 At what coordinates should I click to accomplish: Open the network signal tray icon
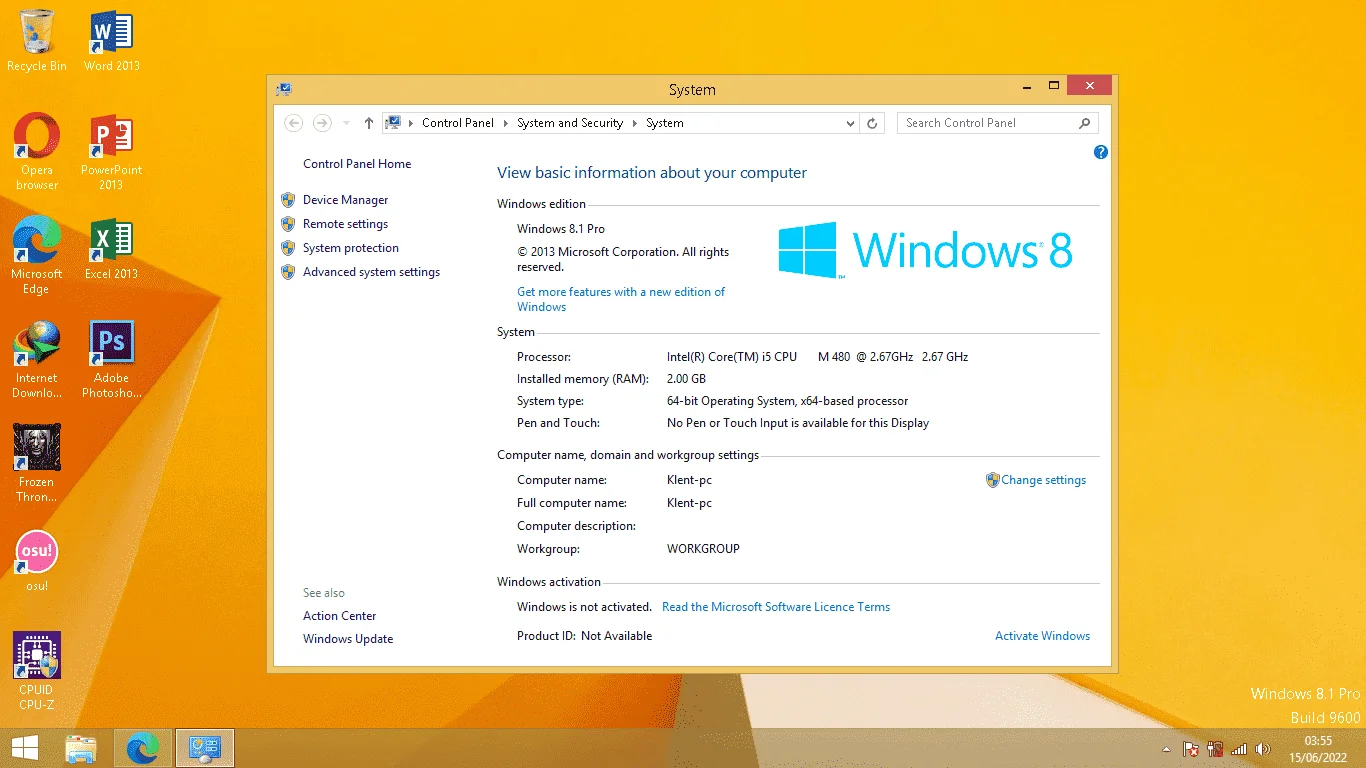pyautogui.click(x=1239, y=749)
